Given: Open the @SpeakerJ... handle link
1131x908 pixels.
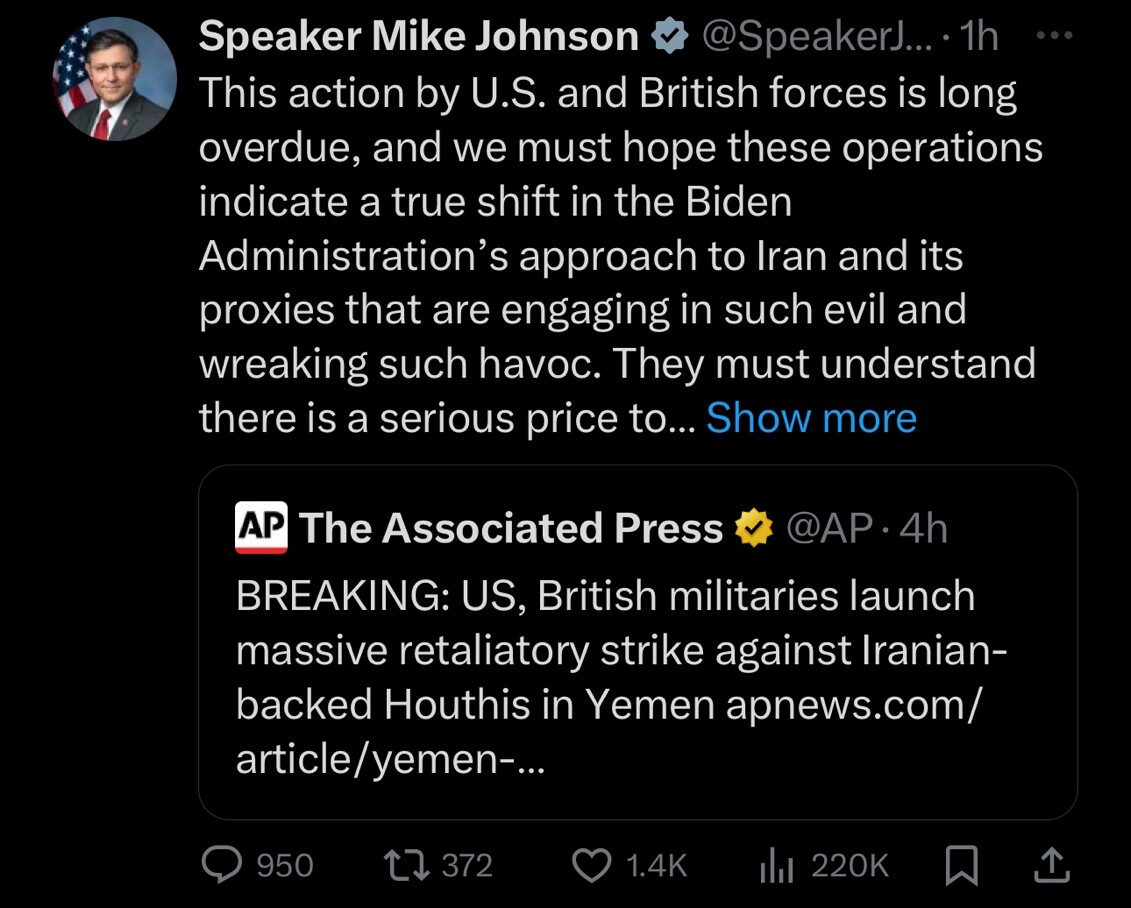Looking at the screenshot, I should (x=815, y=37).
